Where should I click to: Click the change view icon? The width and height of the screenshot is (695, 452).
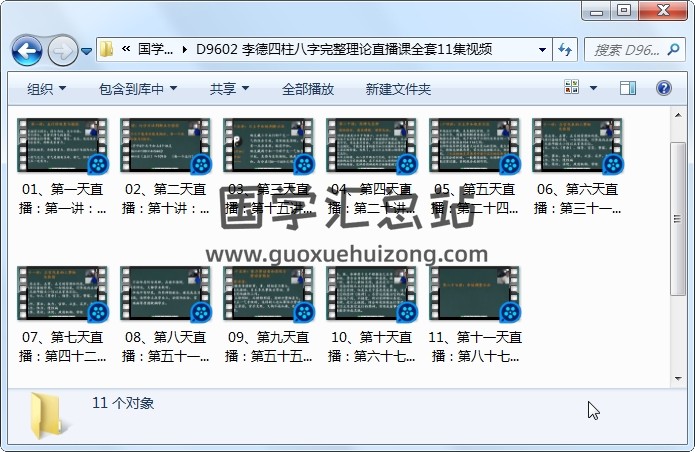point(572,89)
